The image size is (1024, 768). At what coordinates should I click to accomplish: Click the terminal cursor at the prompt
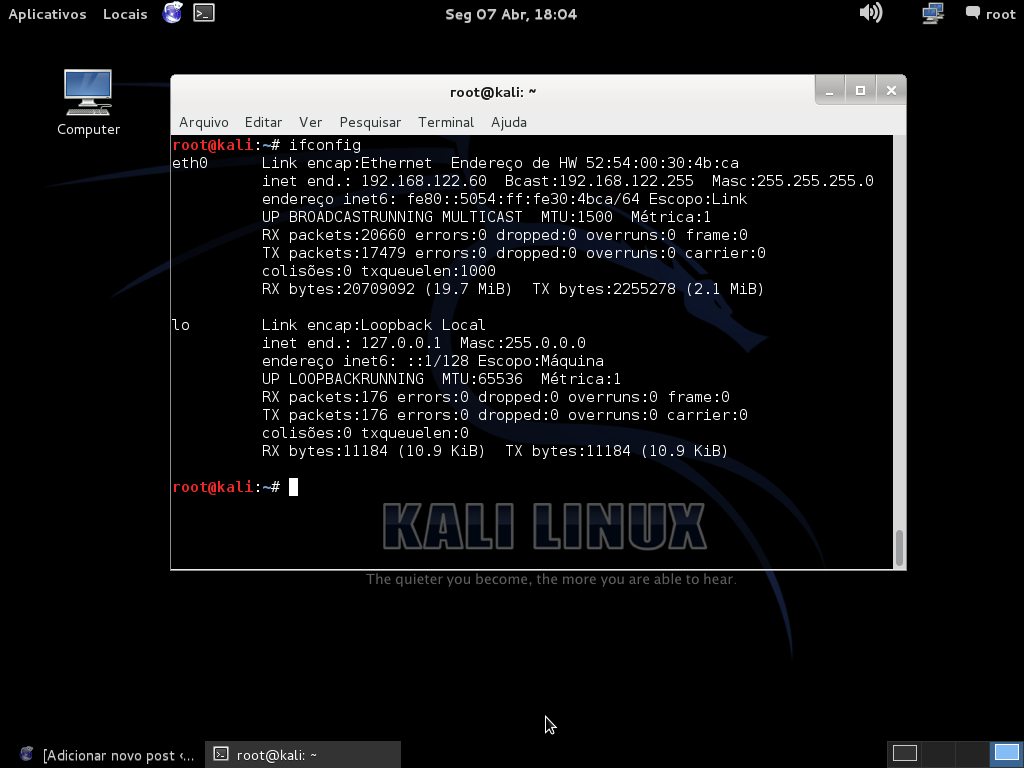293,487
